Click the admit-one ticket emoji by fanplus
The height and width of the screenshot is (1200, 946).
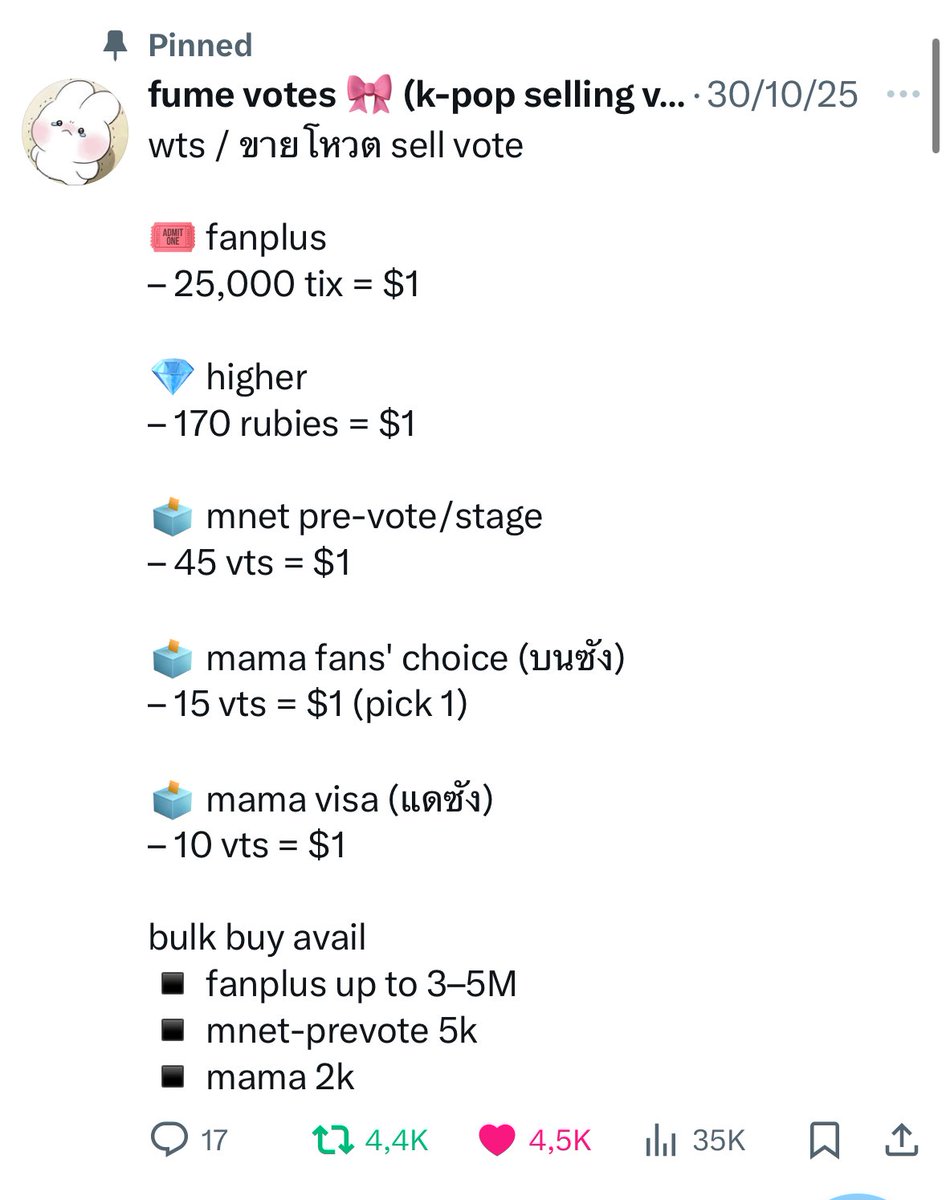(x=171, y=238)
